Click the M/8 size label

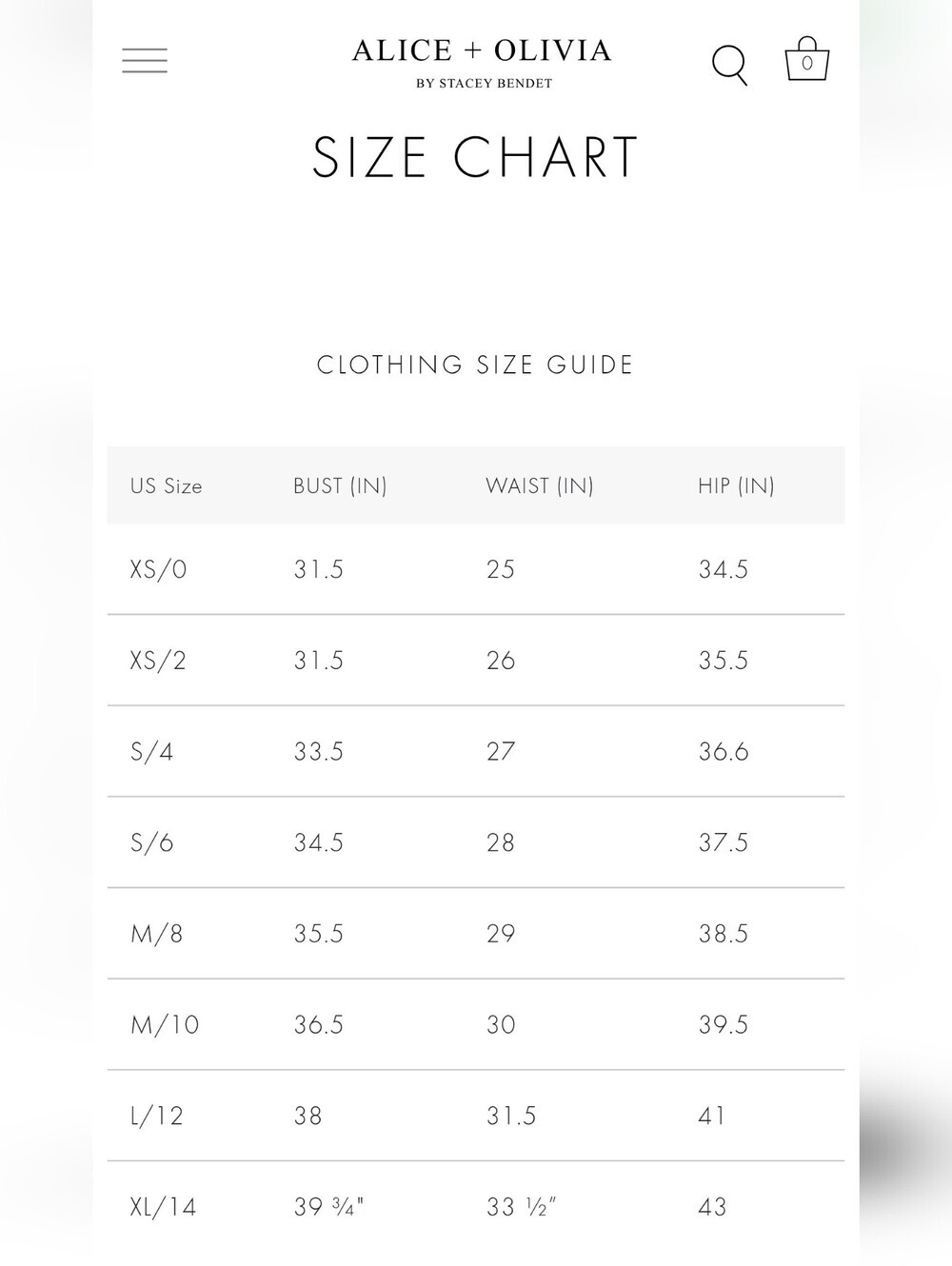[156, 934]
